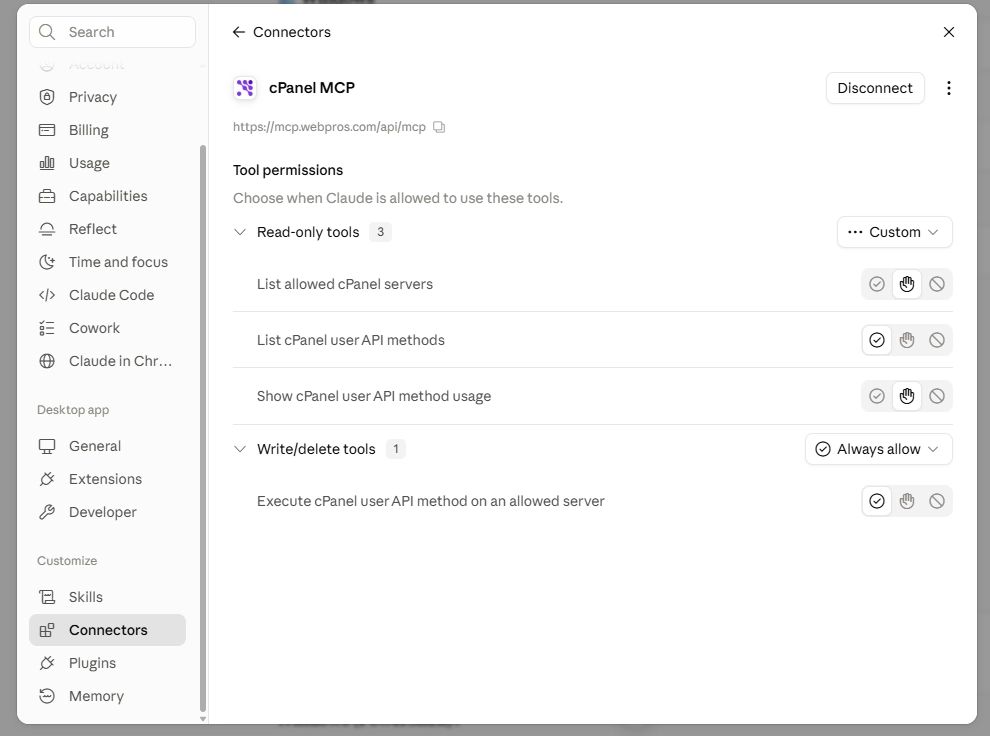The height and width of the screenshot is (736, 990).
Task: Set List allowed cPanel servers to needs approval
Action: tap(907, 284)
